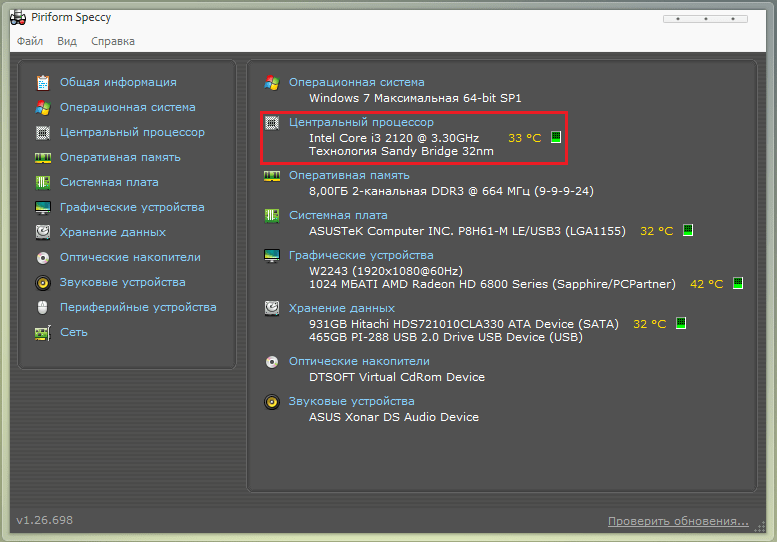Click ASUS Xonar DS Audio Device text
Viewport: 777px width, 542px height.
(x=394, y=417)
